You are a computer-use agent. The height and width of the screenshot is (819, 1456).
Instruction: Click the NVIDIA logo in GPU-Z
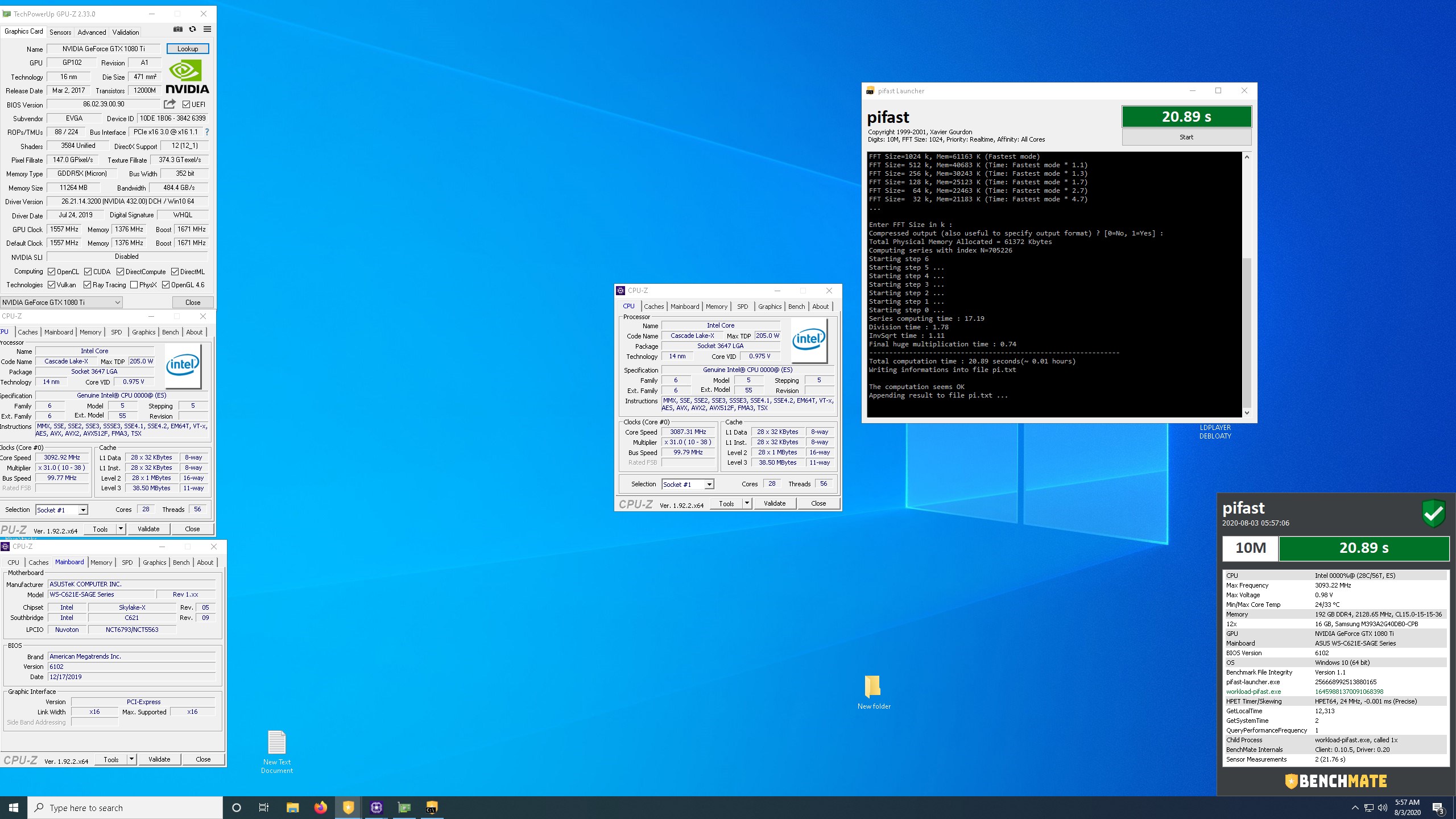point(187,77)
